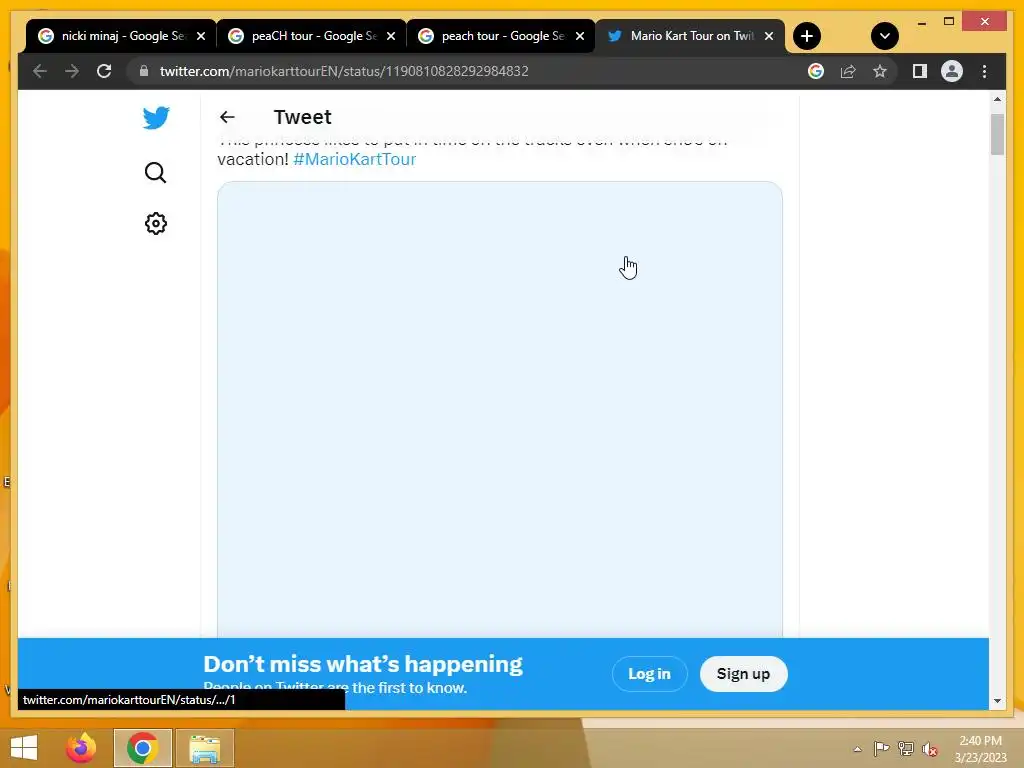Toggle the Chrome side panel
Screen dimensions: 1024x768
920,71
